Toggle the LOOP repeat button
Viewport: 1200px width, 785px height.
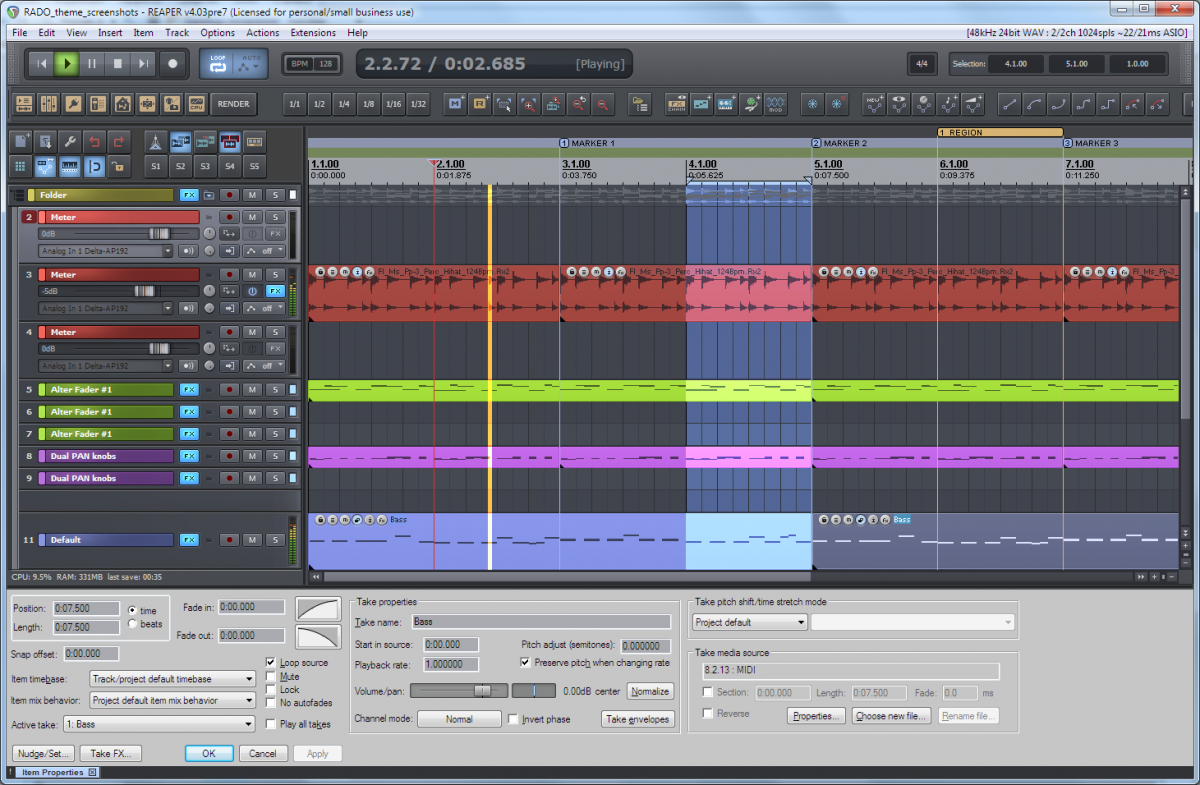pos(218,64)
